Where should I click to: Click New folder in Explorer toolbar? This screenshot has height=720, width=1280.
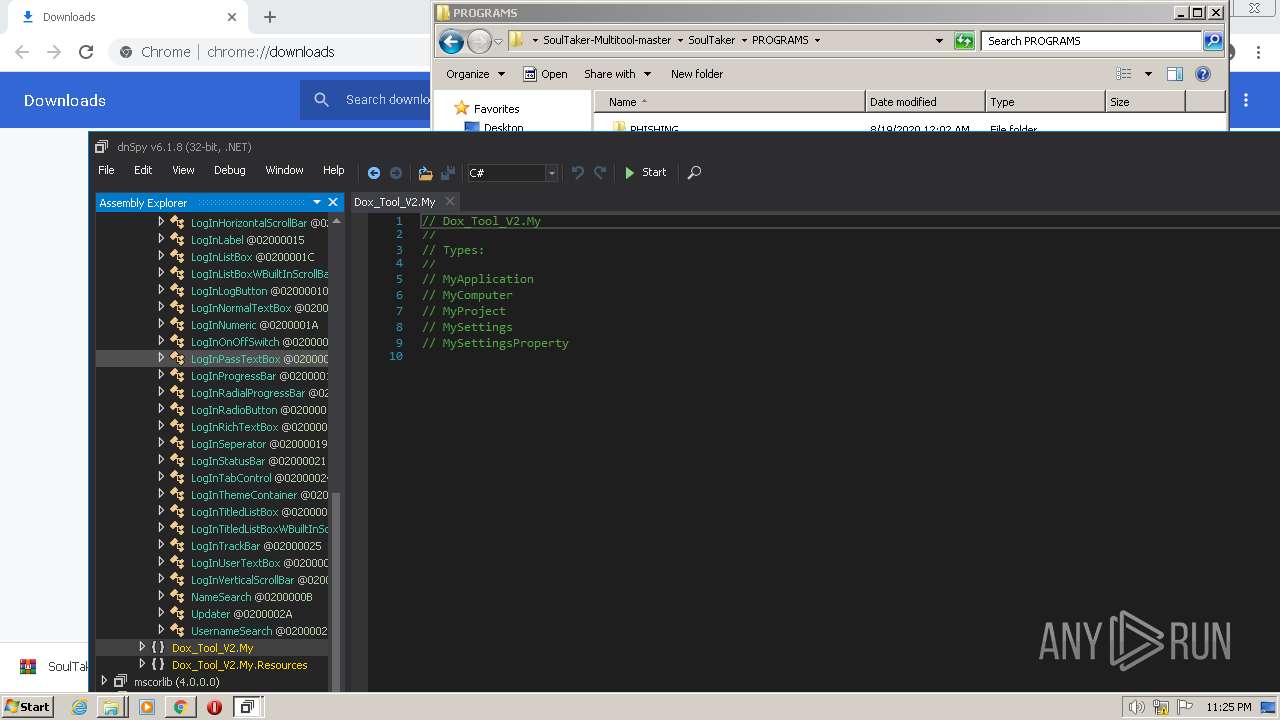click(x=697, y=74)
